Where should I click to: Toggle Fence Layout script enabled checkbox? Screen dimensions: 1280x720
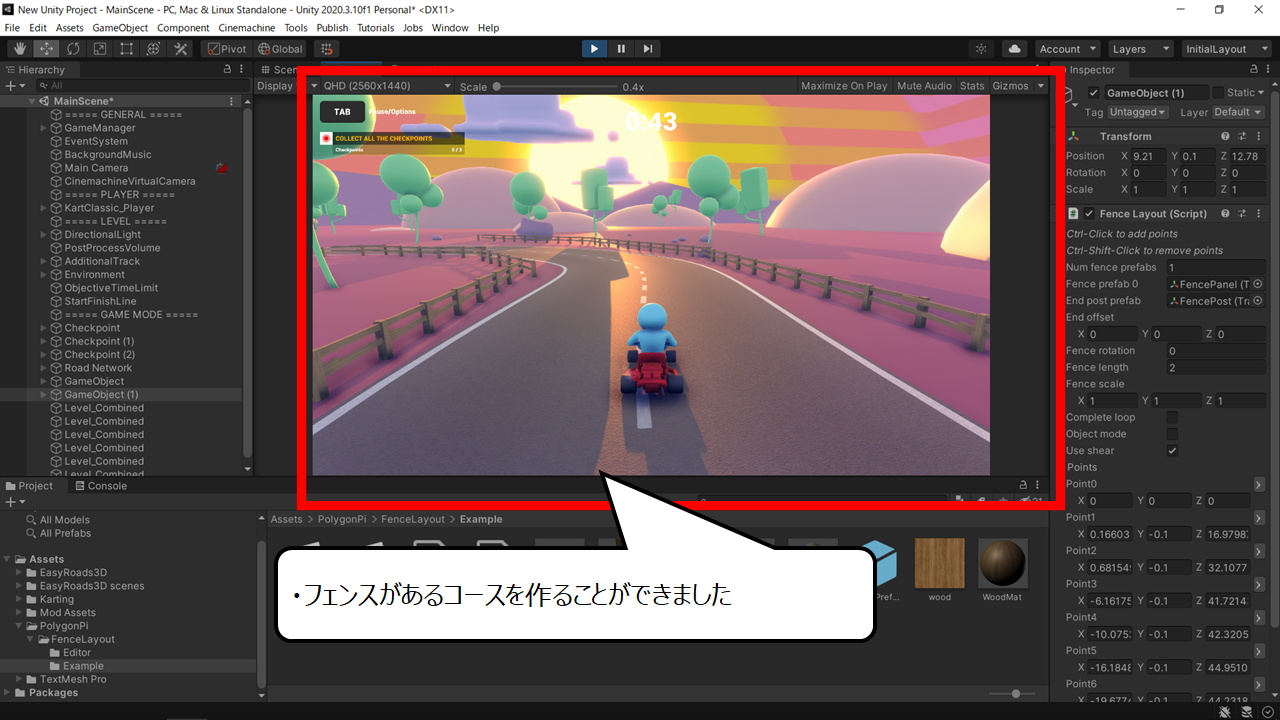click(x=1089, y=214)
